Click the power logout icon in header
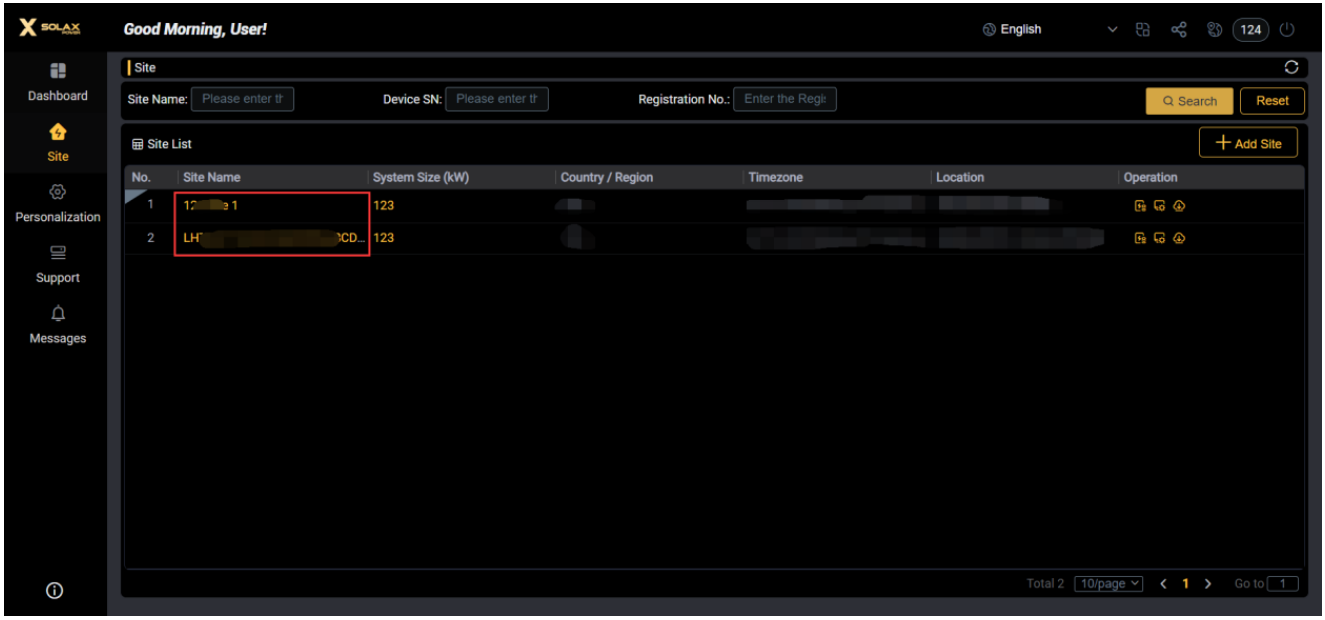1325x620 pixels. point(1287,30)
